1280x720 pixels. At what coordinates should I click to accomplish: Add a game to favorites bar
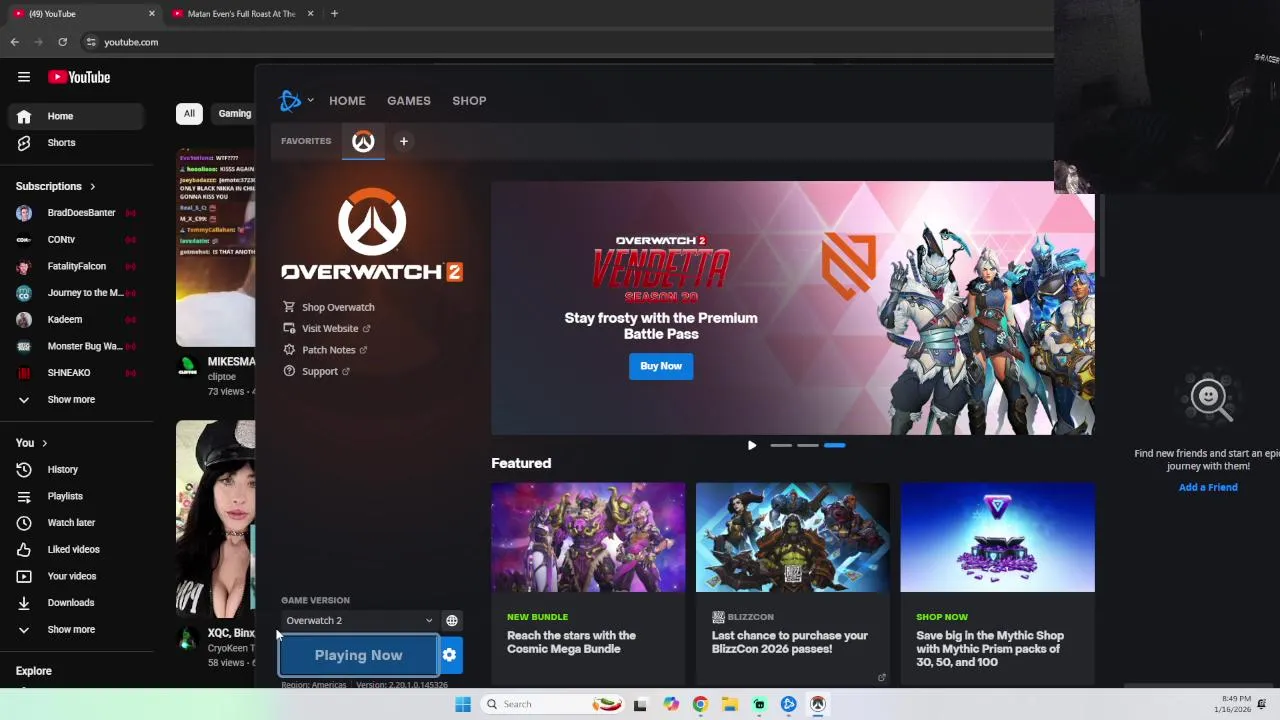point(404,141)
